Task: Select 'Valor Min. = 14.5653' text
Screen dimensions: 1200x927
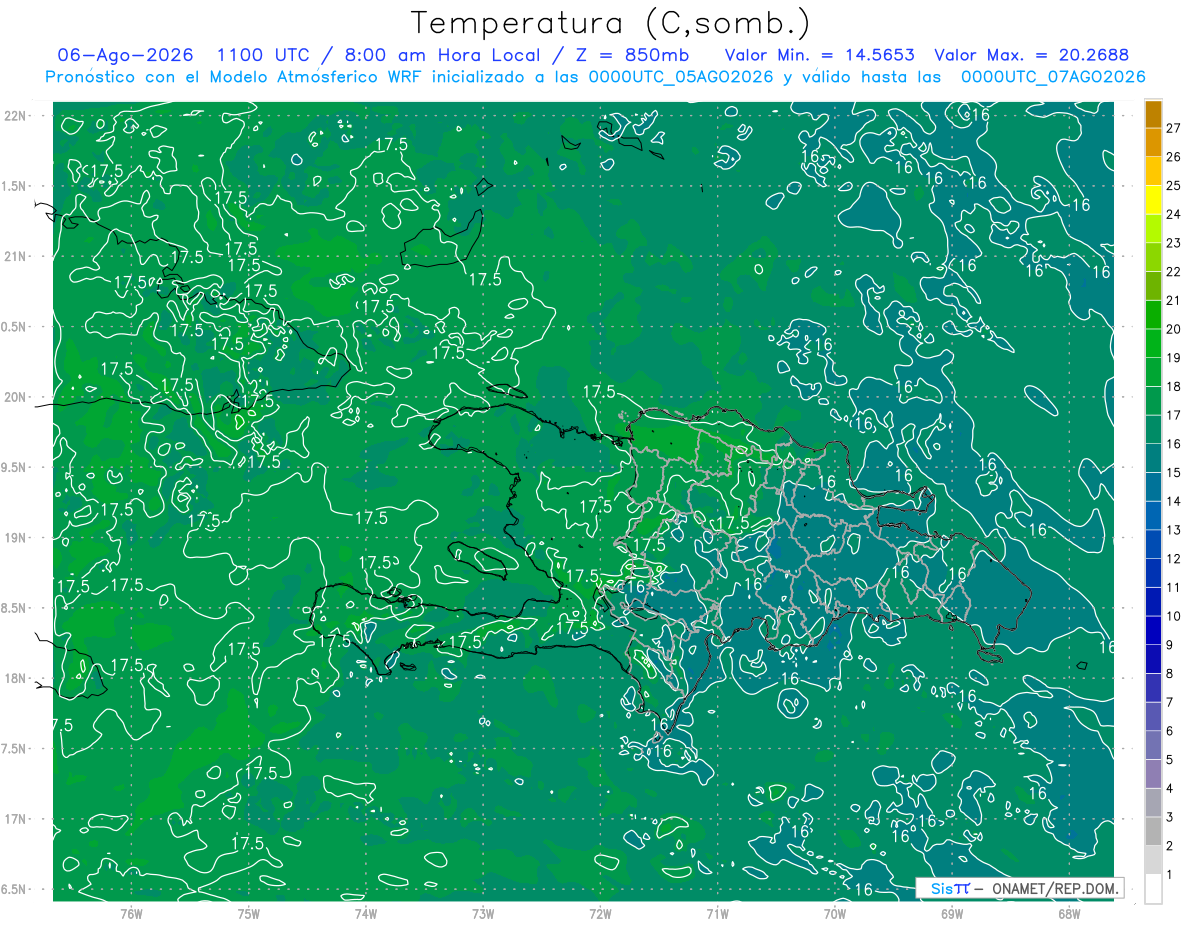Action: pos(819,55)
